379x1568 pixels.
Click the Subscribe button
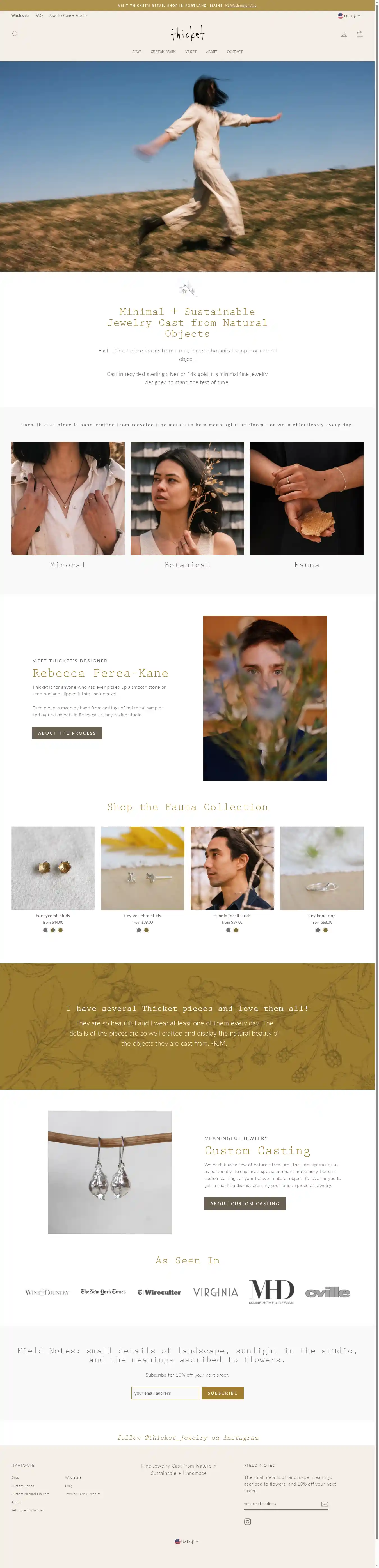[x=222, y=1393]
